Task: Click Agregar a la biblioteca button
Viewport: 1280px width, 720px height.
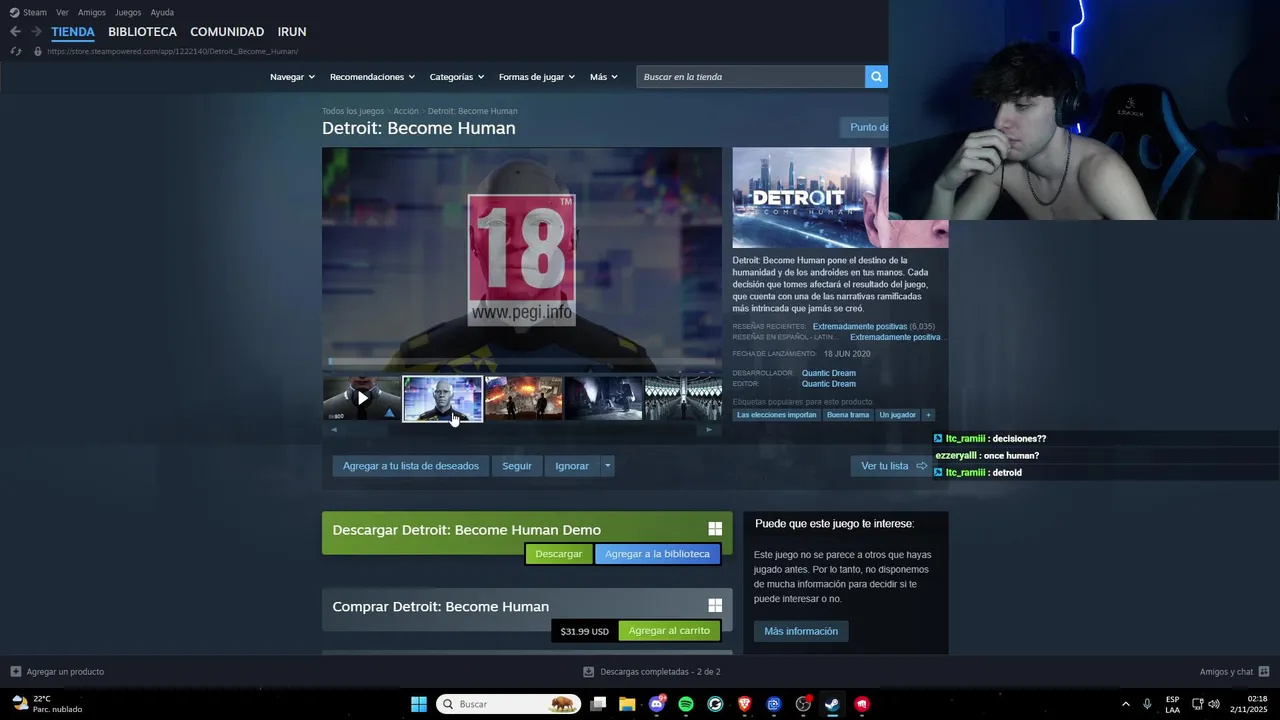Action: click(657, 554)
